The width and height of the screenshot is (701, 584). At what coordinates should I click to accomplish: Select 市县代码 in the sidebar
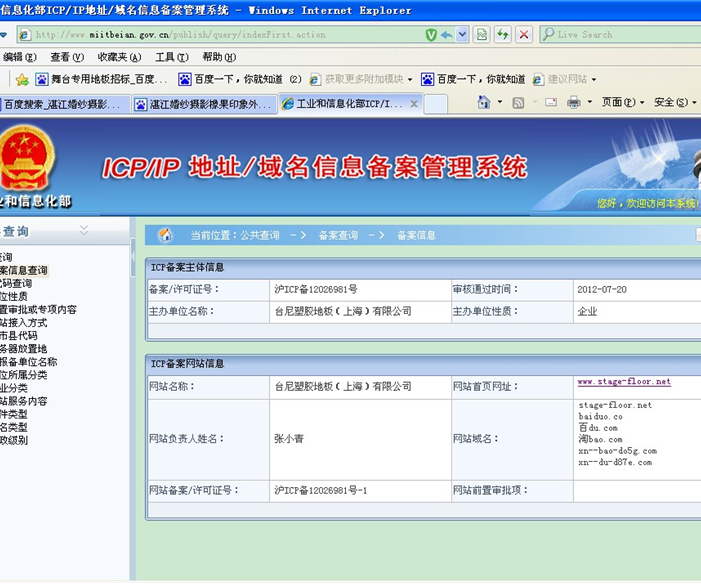point(19,336)
